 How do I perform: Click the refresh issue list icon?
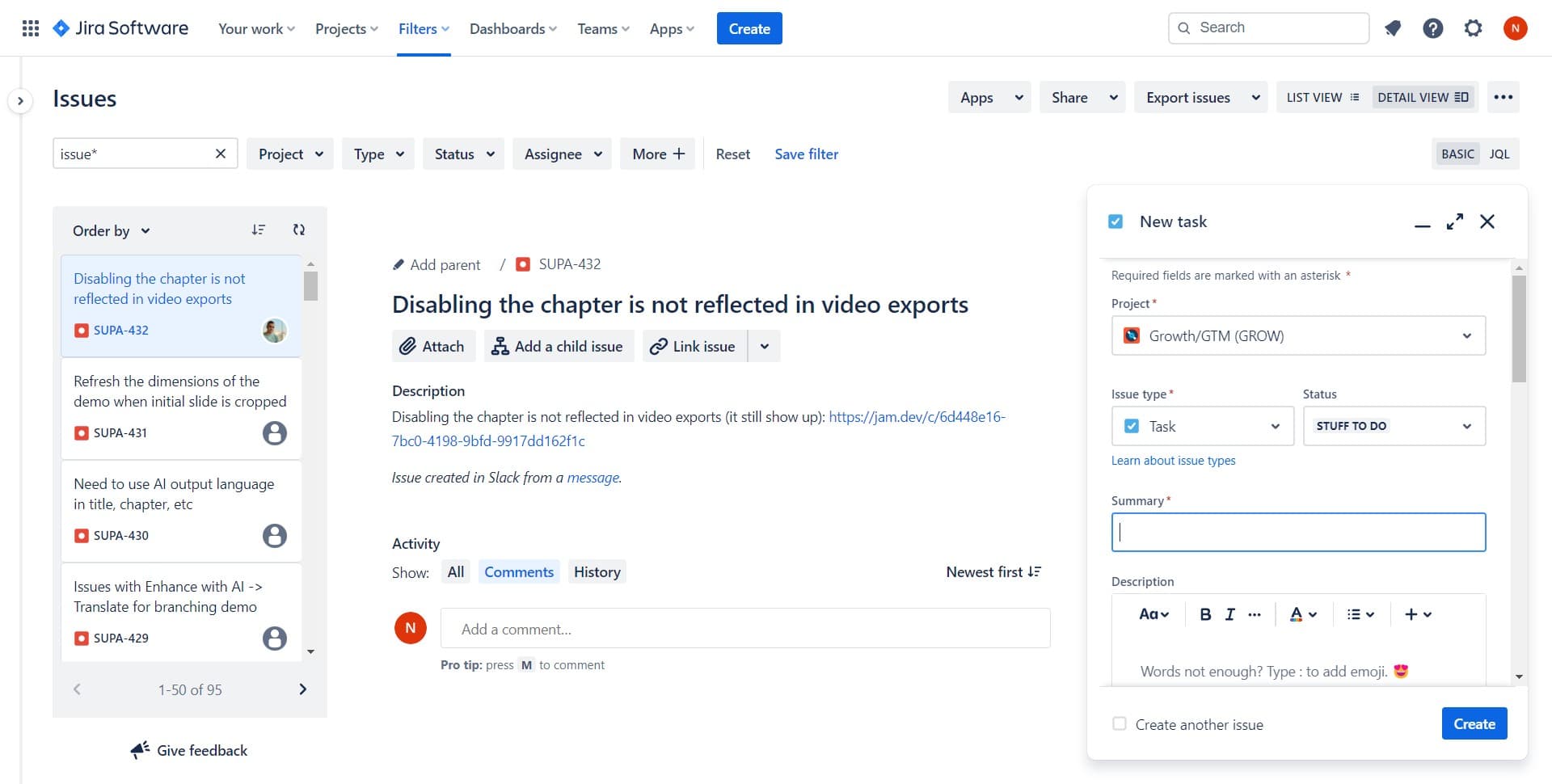299,230
